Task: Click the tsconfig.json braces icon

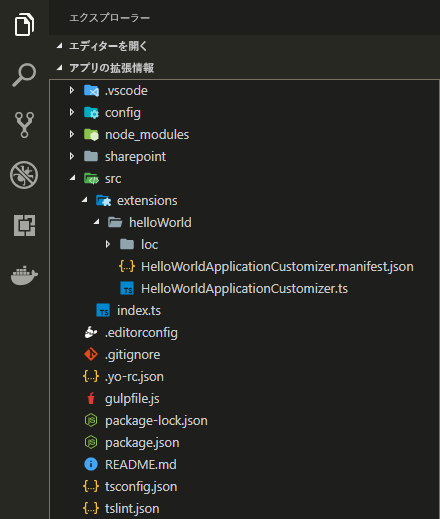Action: 91,486
